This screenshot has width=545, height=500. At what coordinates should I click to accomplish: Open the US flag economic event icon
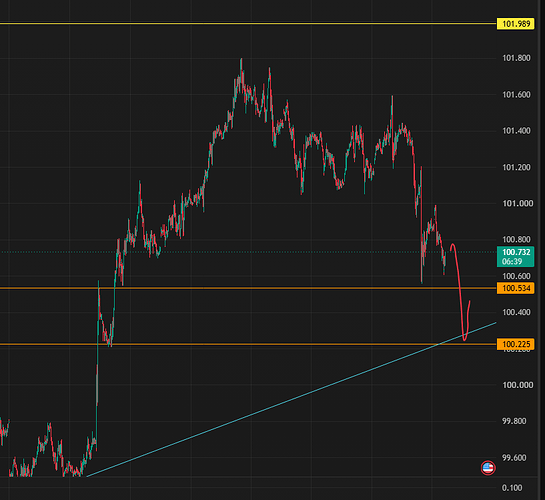pyautogui.click(x=488, y=468)
